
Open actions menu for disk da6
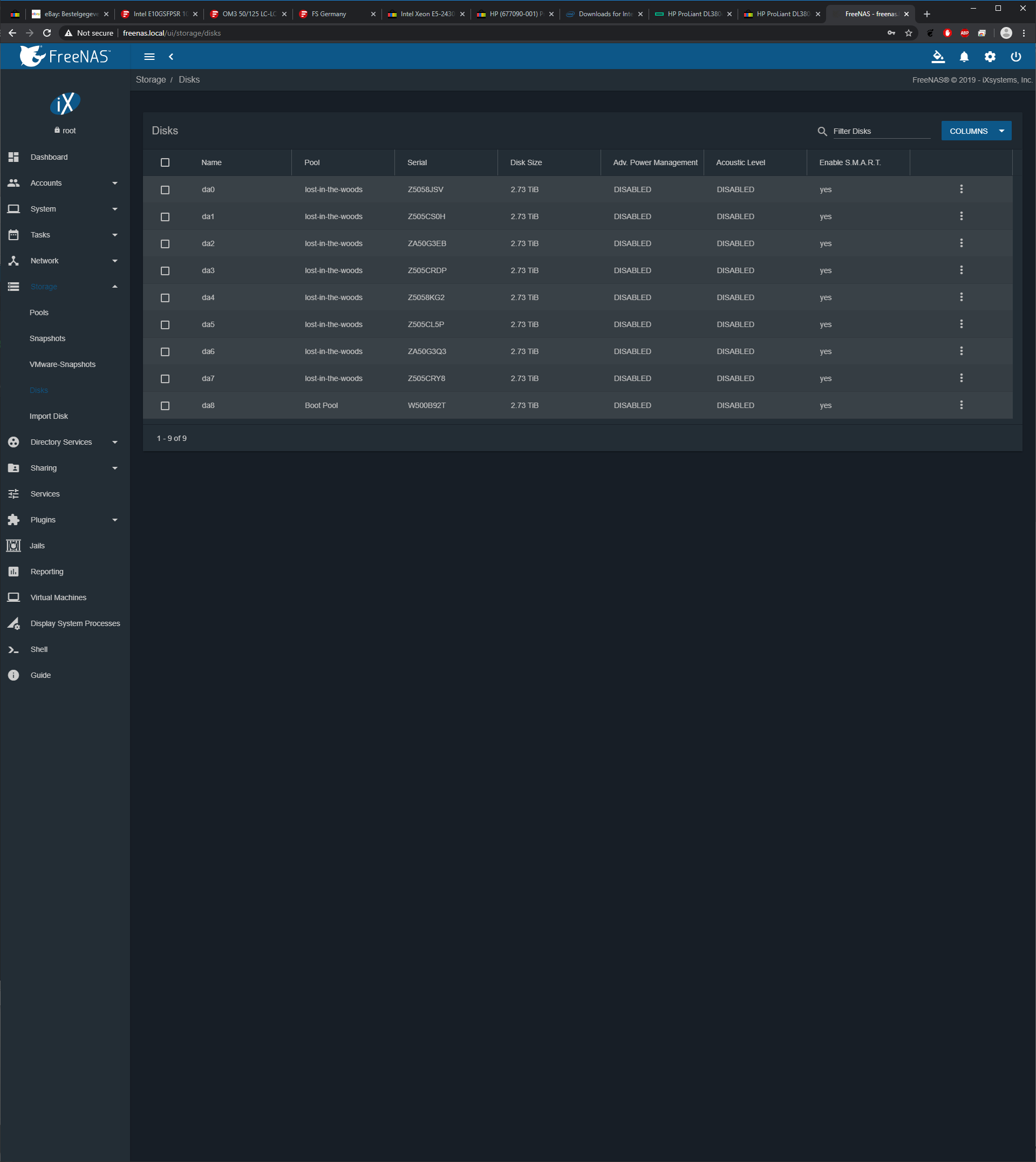[x=962, y=351]
